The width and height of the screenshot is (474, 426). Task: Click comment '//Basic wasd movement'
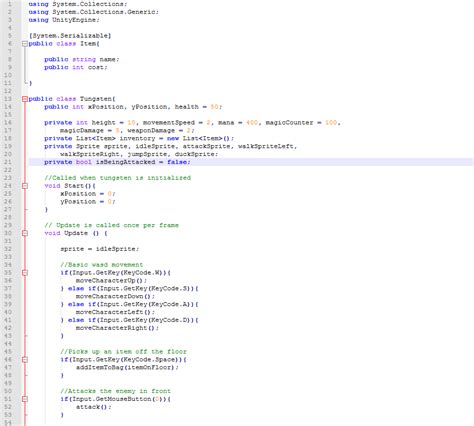[102, 265]
